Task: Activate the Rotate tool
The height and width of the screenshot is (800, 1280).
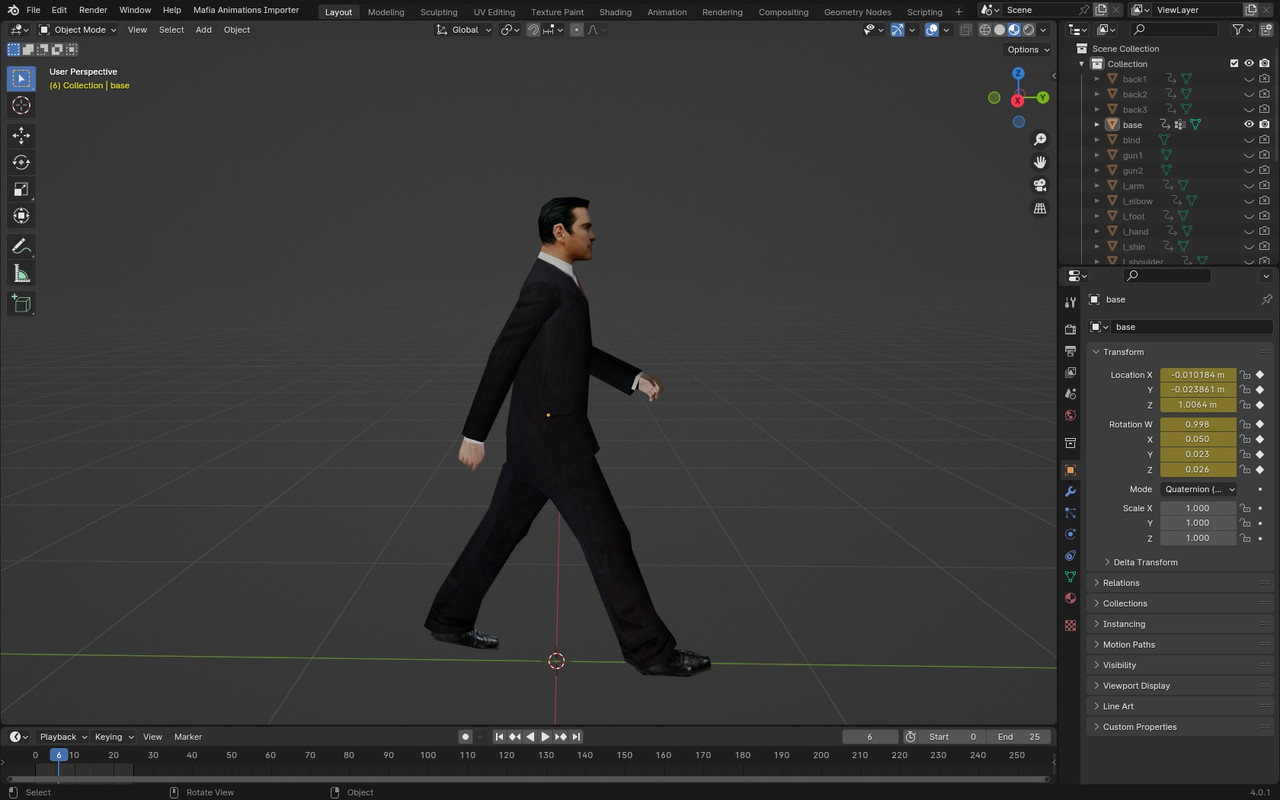Action: click(x=21, y=162)
